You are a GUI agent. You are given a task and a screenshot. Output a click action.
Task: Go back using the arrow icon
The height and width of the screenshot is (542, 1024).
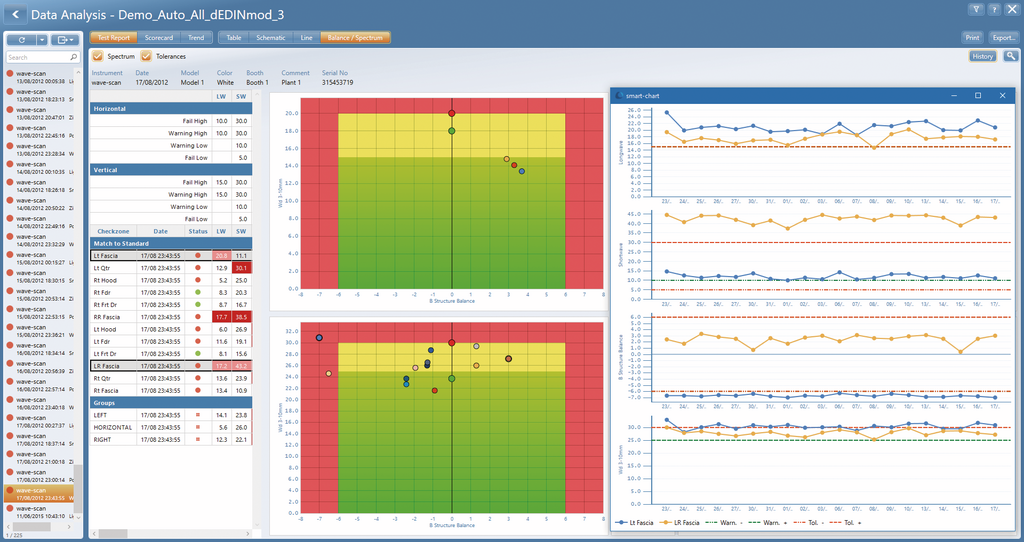(15, 14)
